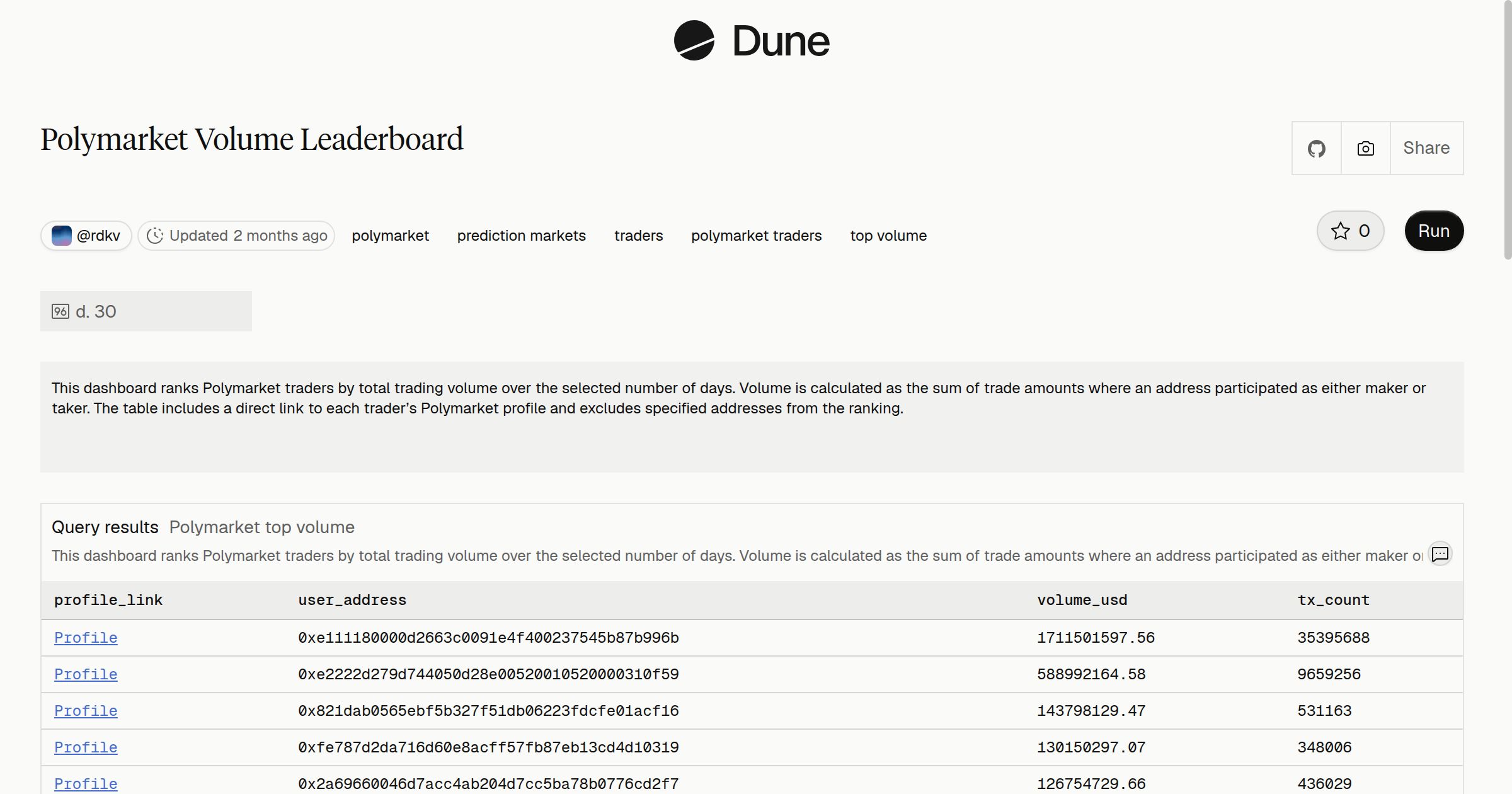Screen dimensions: 1512x794
Task: Sort by tx_count column header
Action: (1333, 600)
